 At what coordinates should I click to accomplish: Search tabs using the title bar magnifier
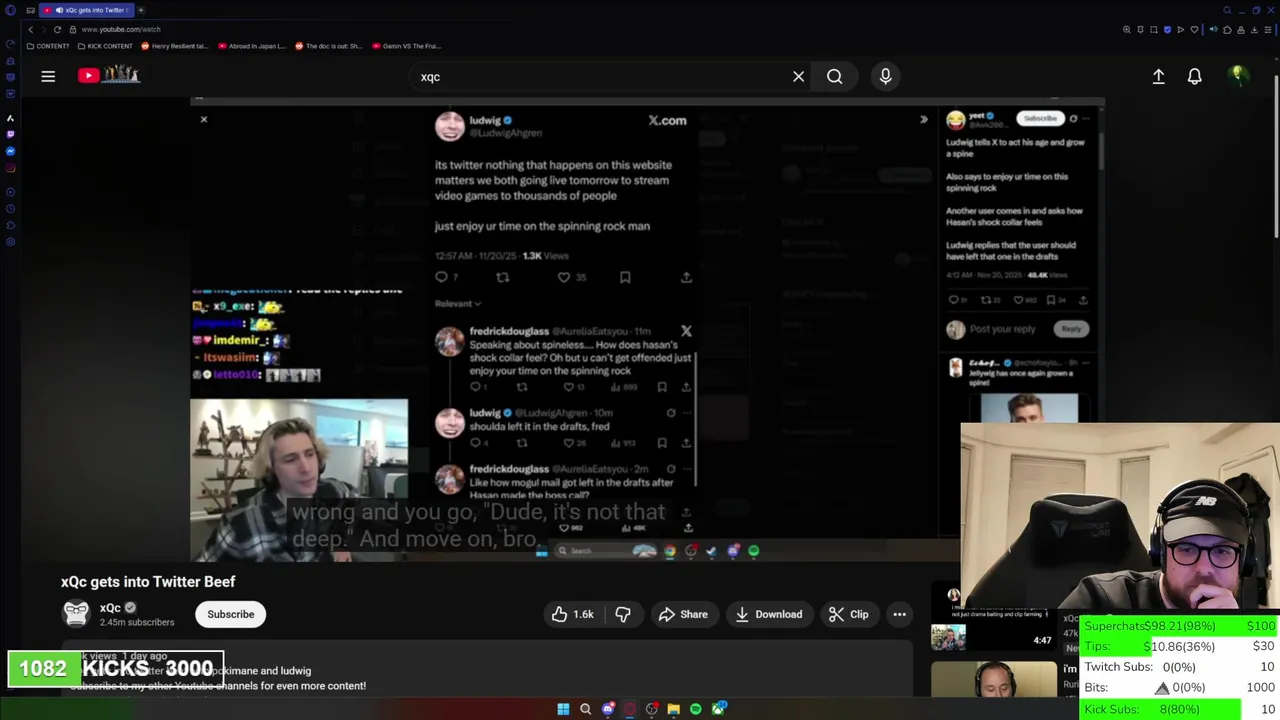coord(1227,10)
